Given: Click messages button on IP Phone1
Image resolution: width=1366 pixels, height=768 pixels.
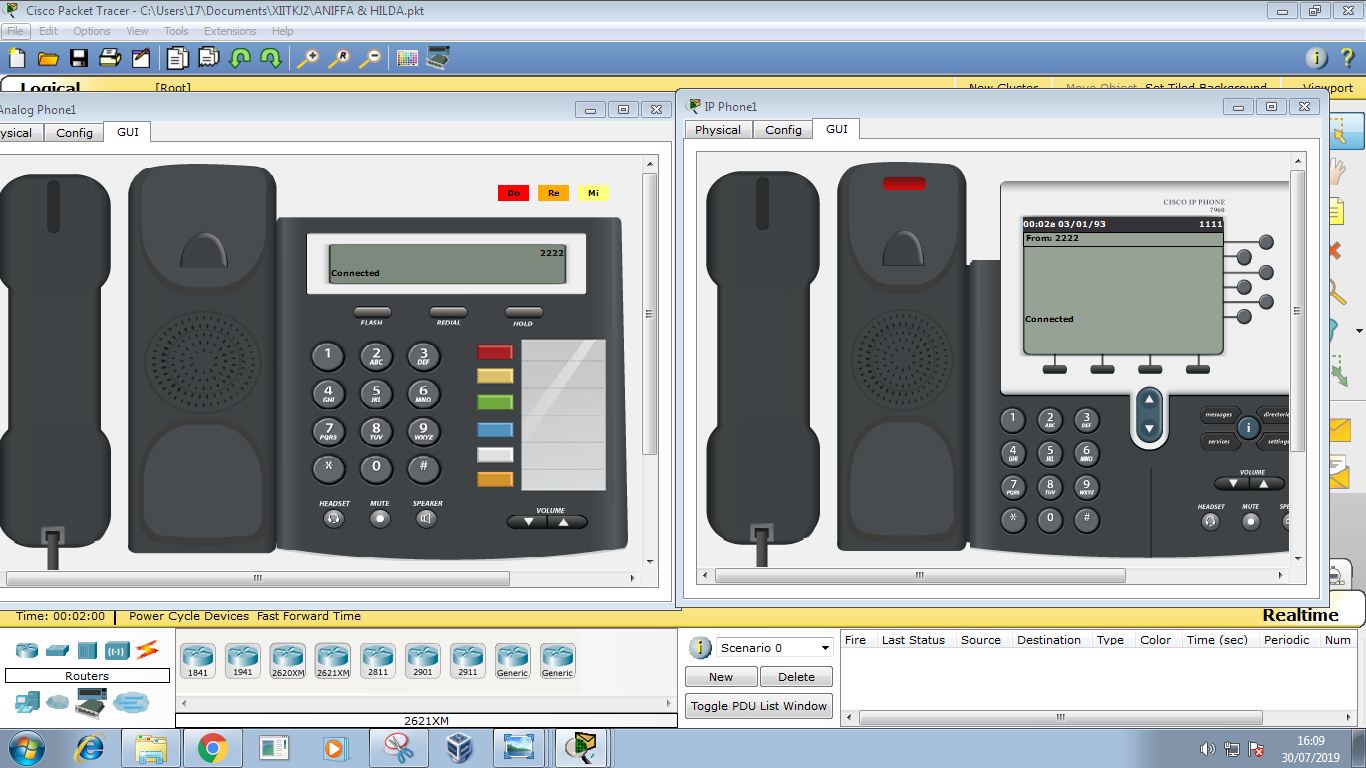Looking at the screenshot, I should [x=1219, y=414].
